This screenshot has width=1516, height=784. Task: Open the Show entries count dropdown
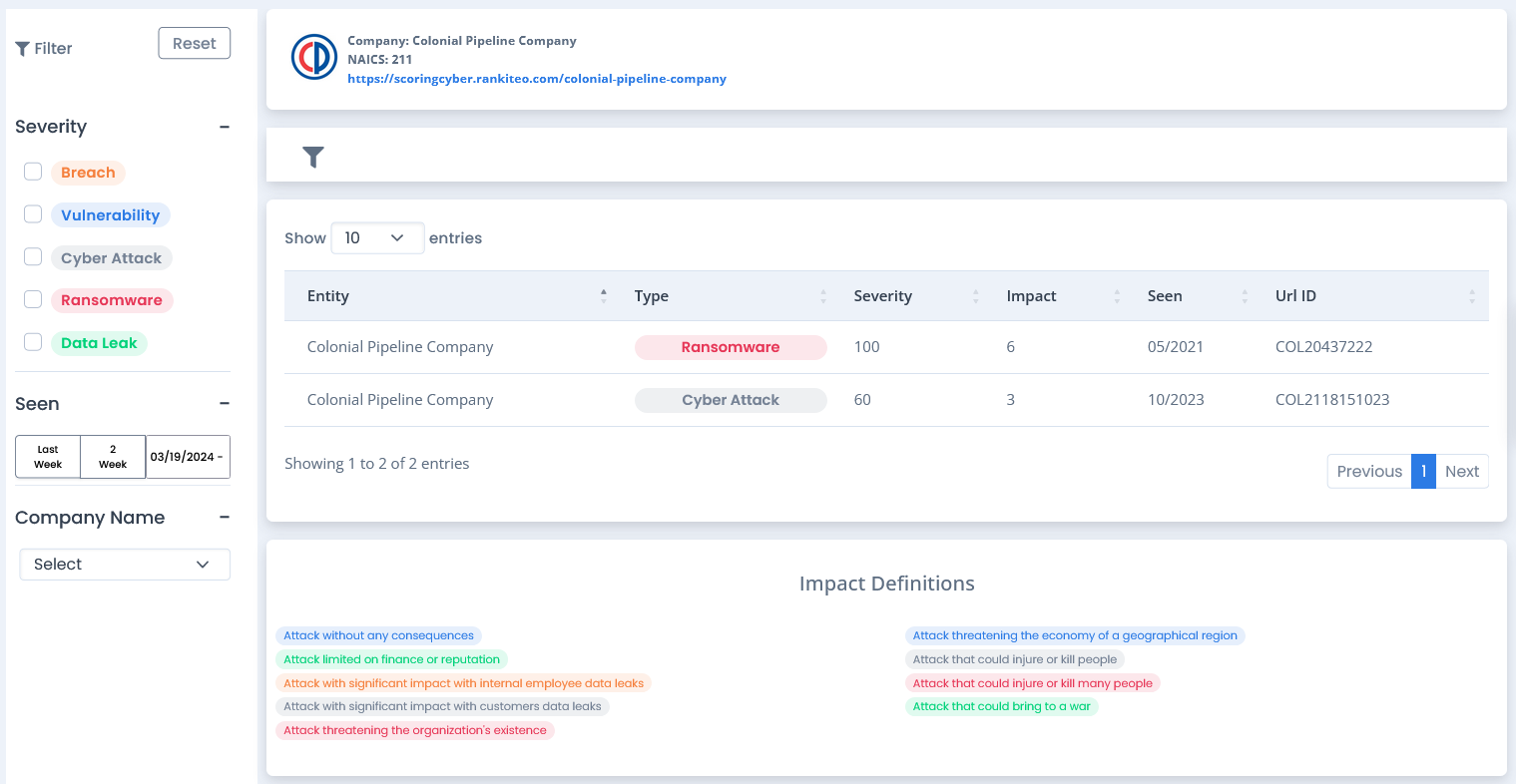[376, 238]
